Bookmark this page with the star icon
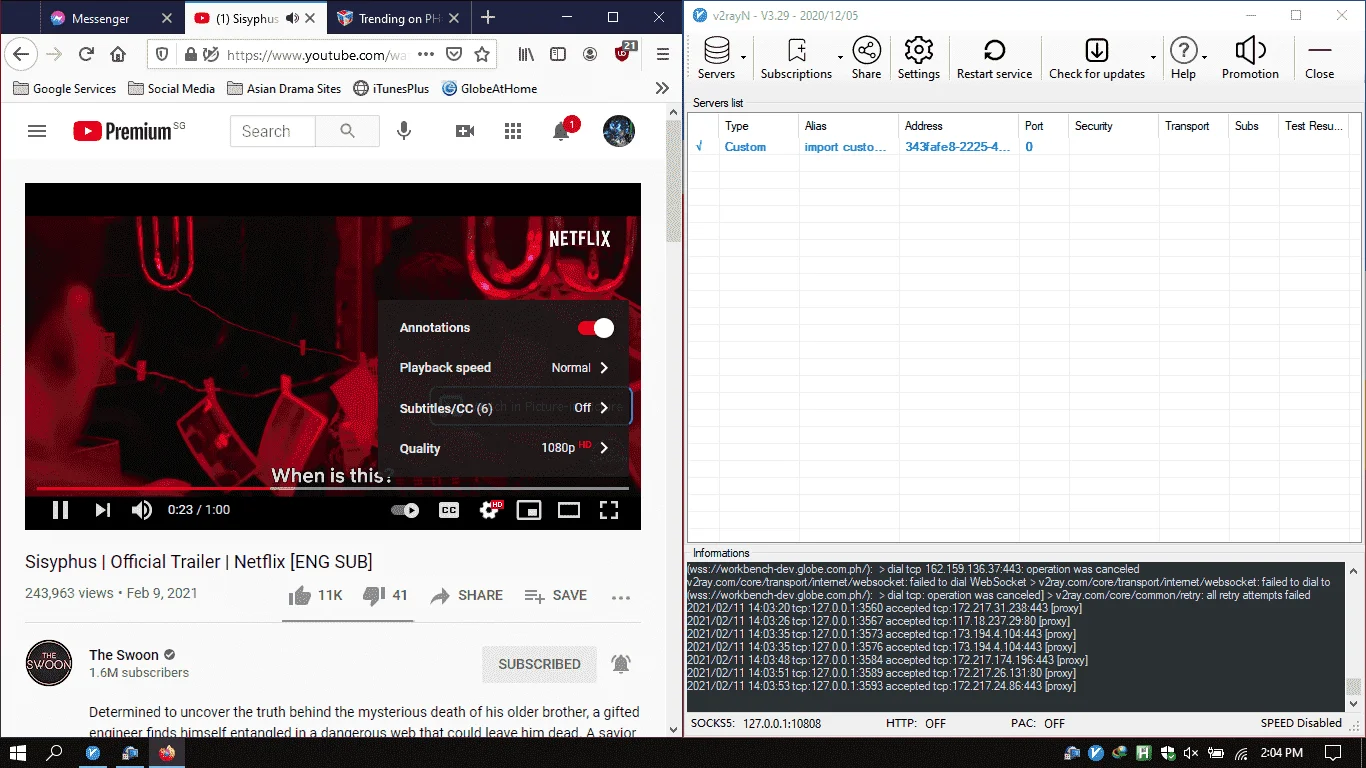This screenshot has width=1366, height=768. [482, 55]
